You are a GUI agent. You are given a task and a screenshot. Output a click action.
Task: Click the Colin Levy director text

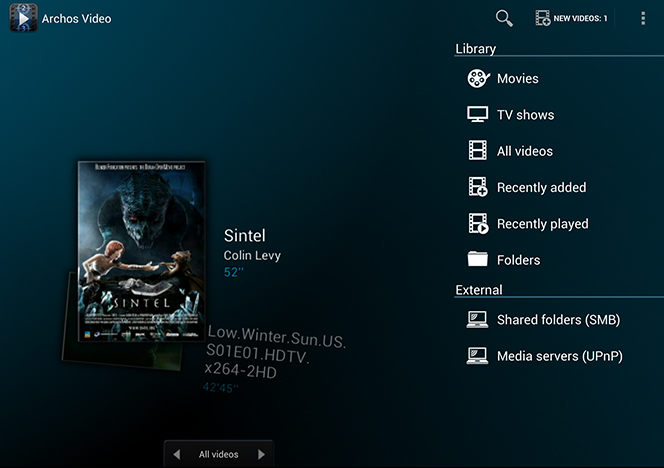(252, 255)
